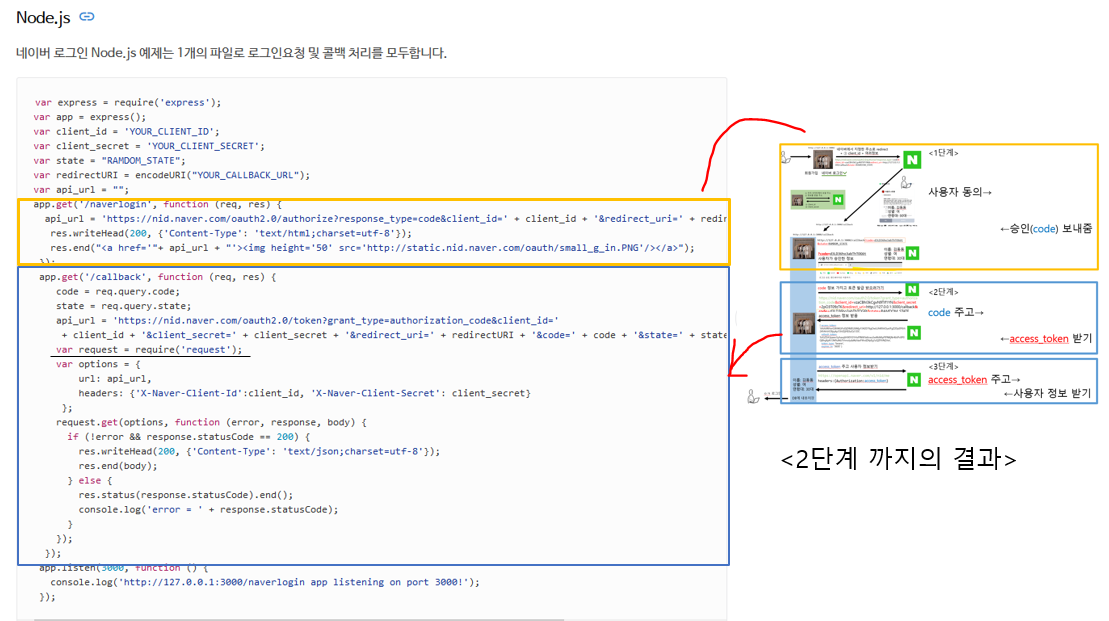Click the request.get(options, function…) line
1109x621 pixels.
pos(211,422)
